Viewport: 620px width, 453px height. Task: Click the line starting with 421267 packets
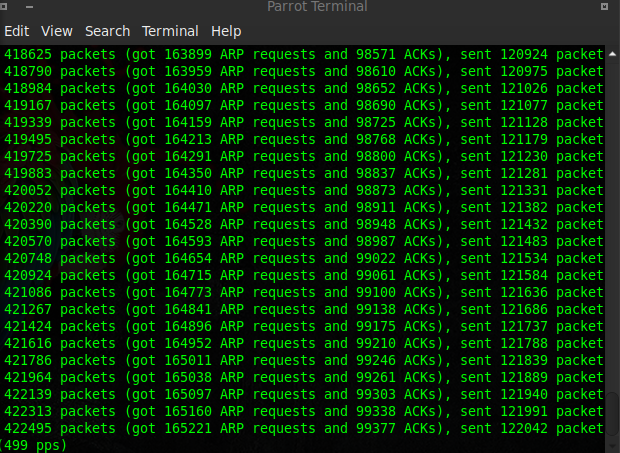tap(304, 309)
